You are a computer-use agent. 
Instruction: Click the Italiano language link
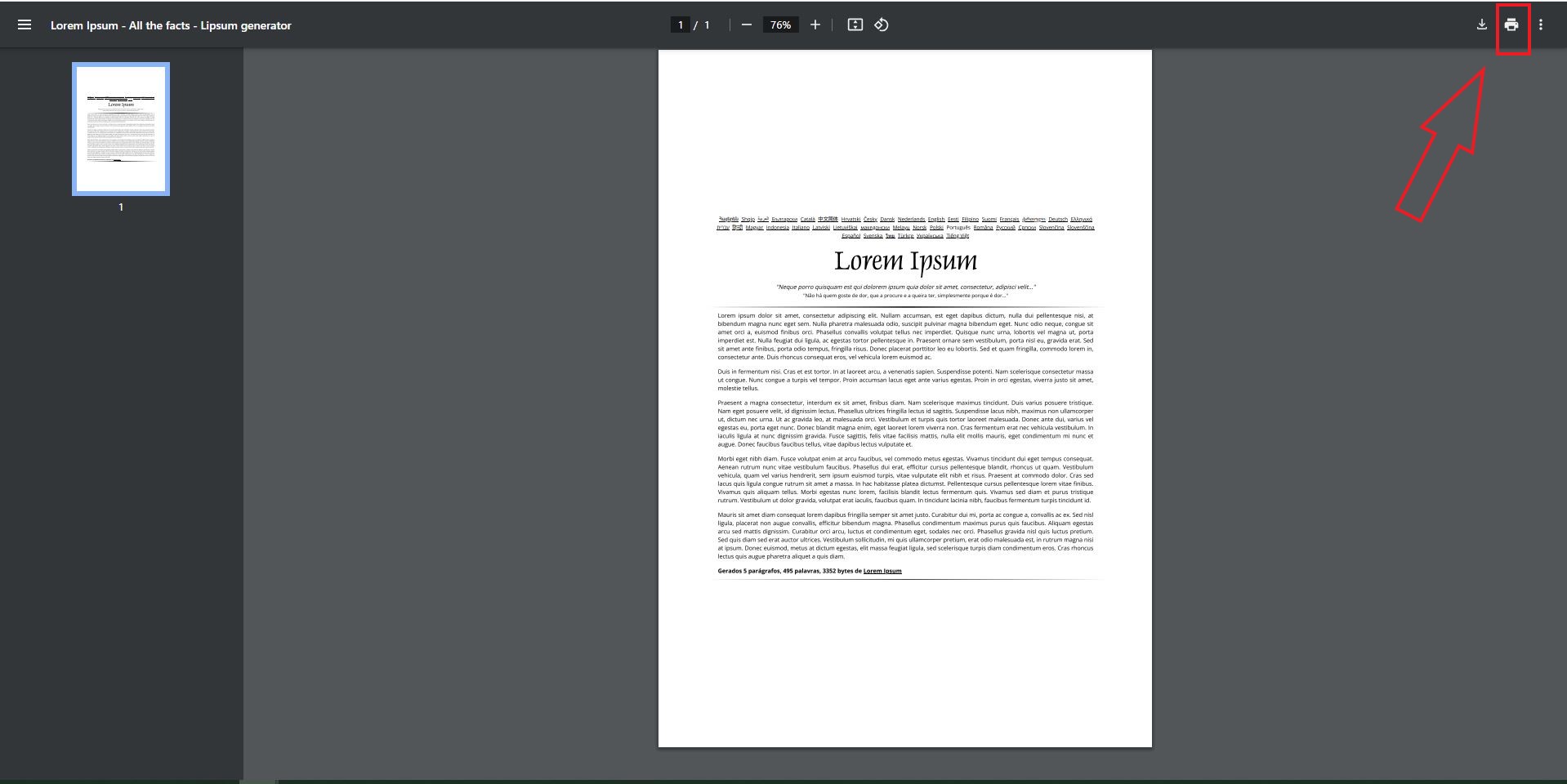pyautogui.click(x=801, y=227)
